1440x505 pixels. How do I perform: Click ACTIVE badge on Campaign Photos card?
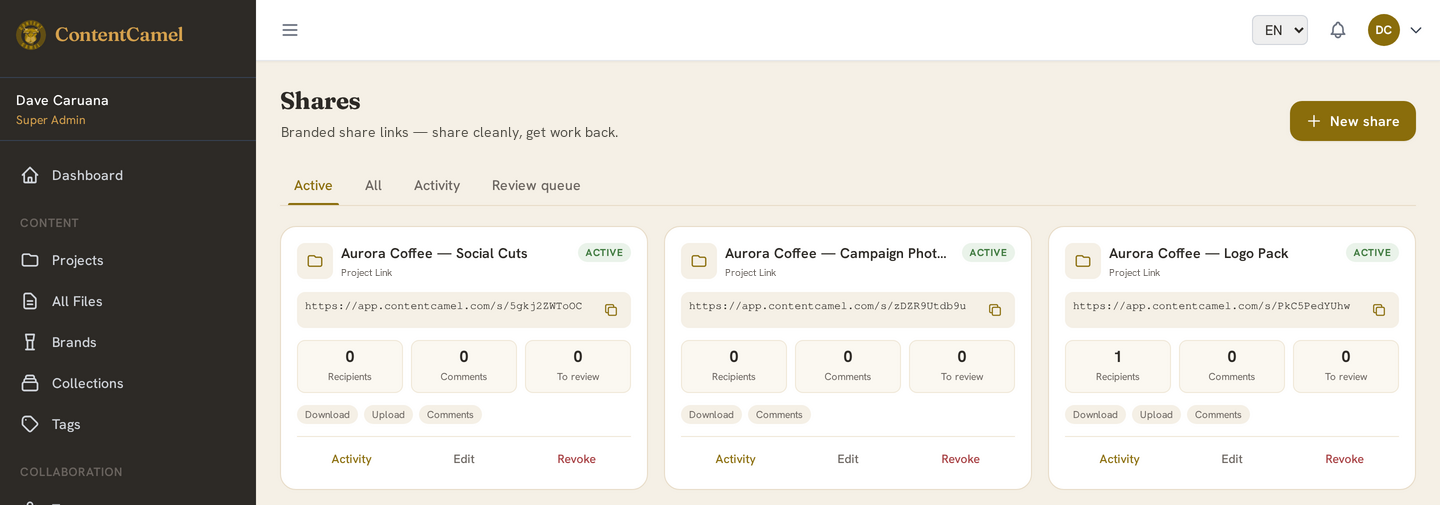988,252
